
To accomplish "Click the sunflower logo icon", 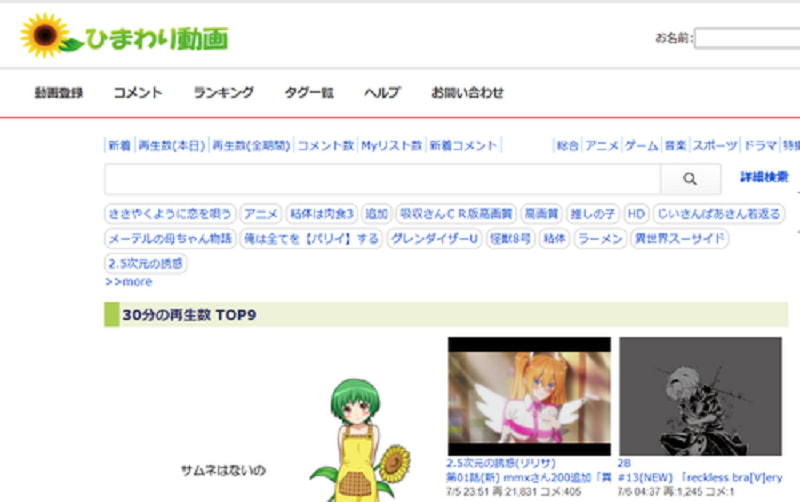I will pyautogui.click(x=45, y=35).
